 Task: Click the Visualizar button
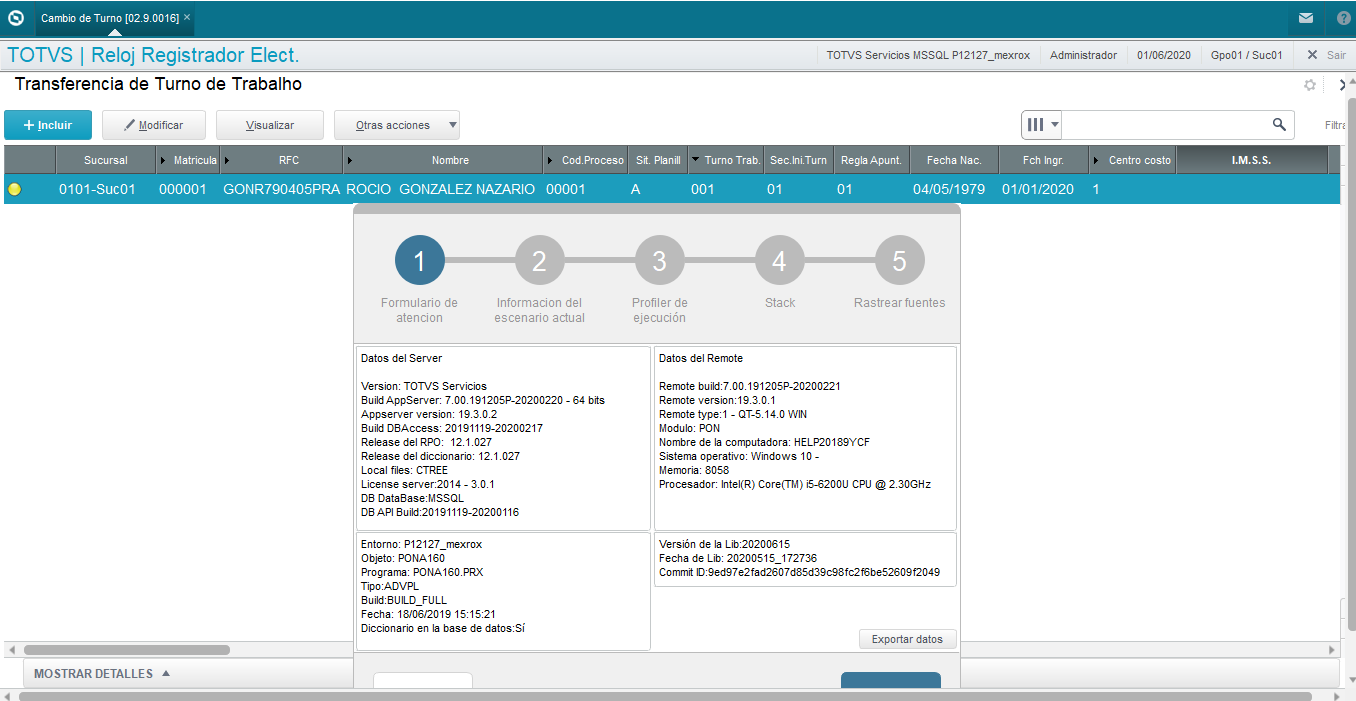tap(270, 125)
